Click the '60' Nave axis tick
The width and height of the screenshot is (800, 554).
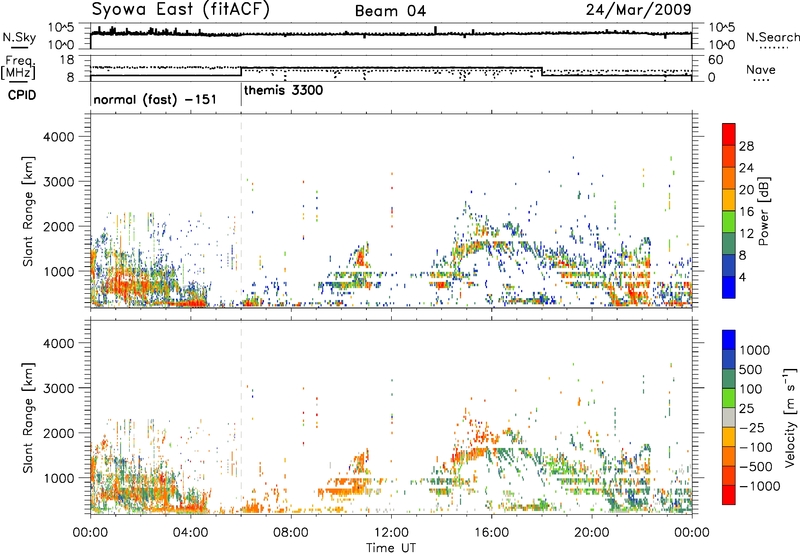click(716, 60)
